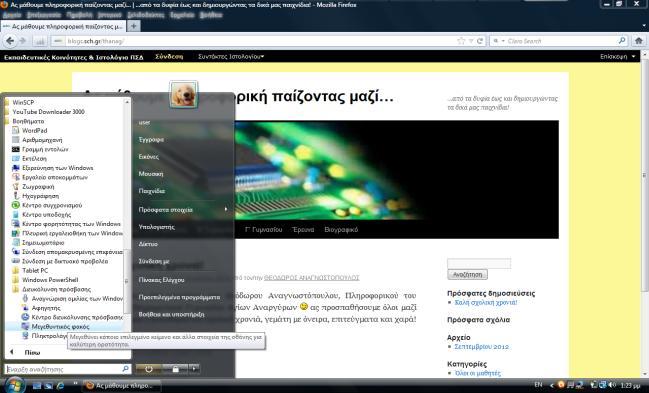Click the Start menu power button
The width and height of the screenshot is (649, 393).
click(149, 369)
